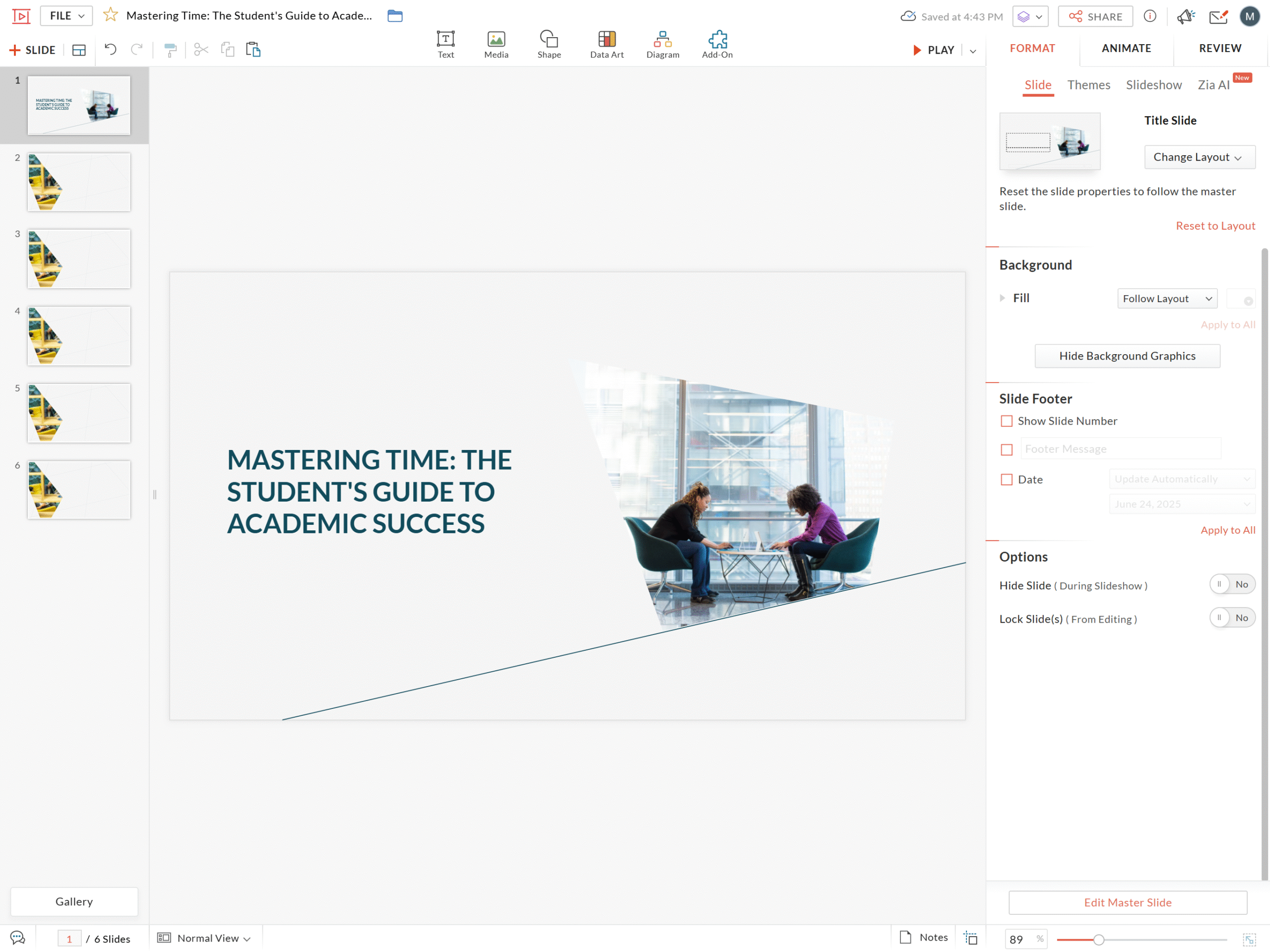Expand the Normal View dropdown
This screenshot has height=952, width=1270.
point(204,938)
